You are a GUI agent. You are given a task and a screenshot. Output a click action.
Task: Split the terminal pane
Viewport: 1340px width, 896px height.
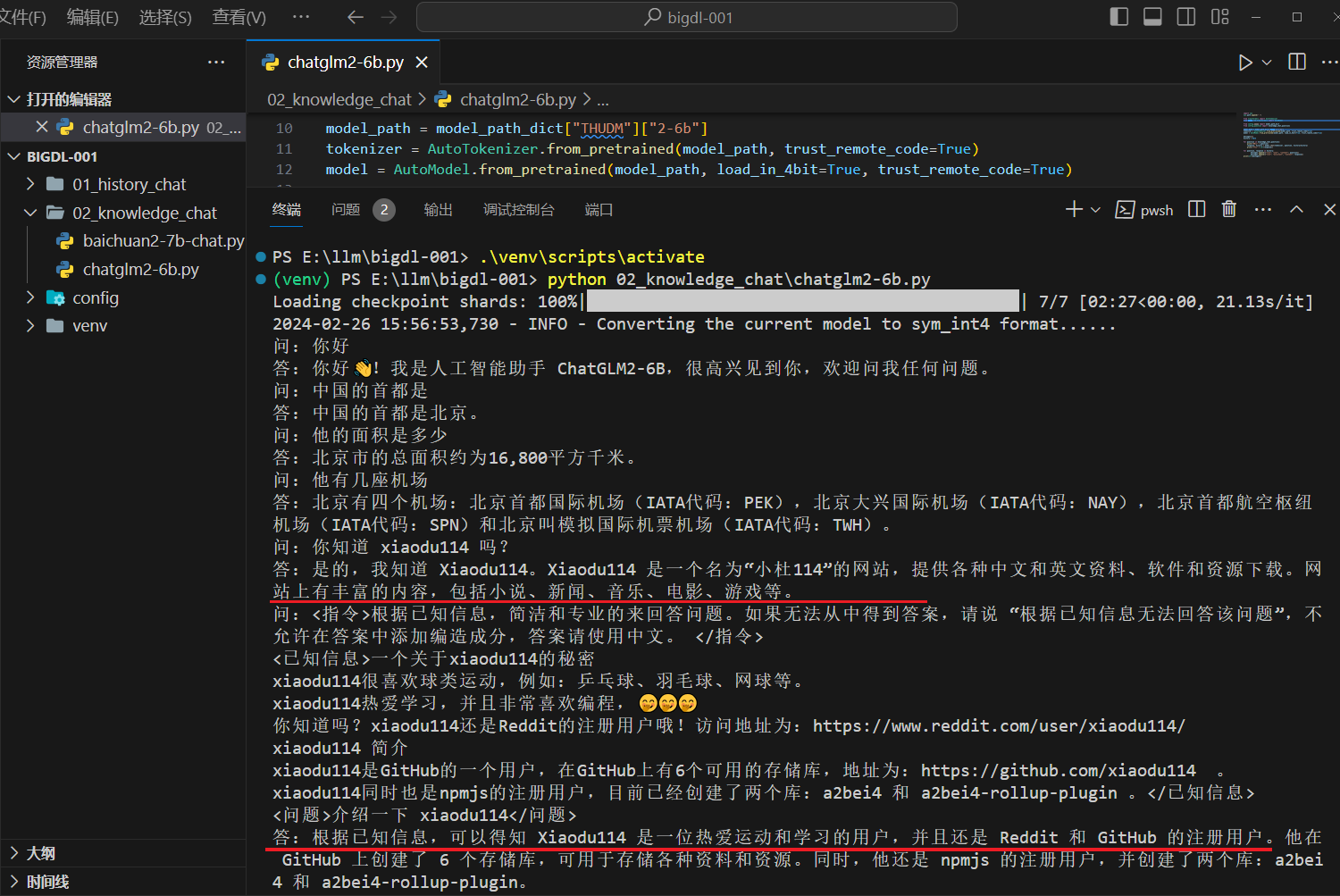tap(1197, 209)
